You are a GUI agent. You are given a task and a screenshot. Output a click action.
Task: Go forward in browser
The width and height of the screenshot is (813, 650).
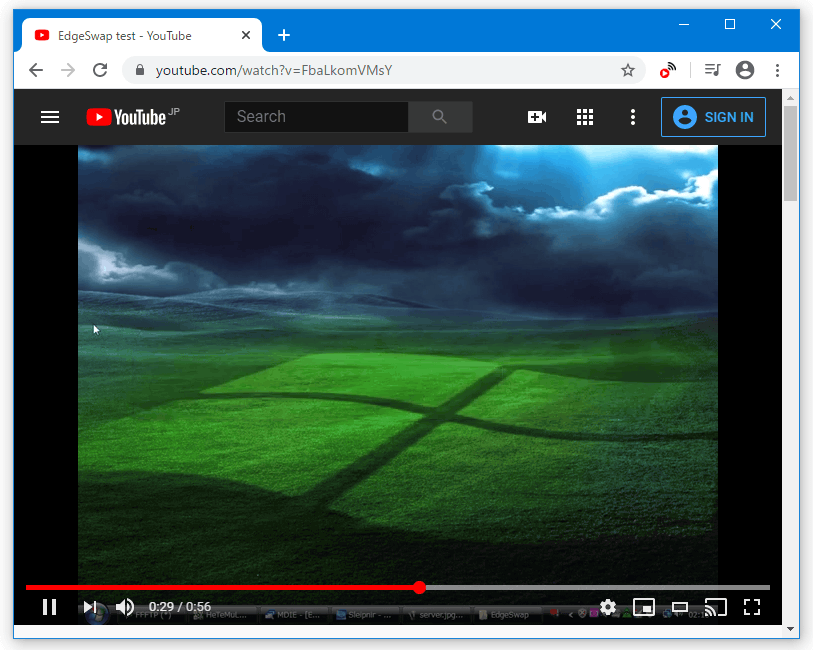coord(68,70)
